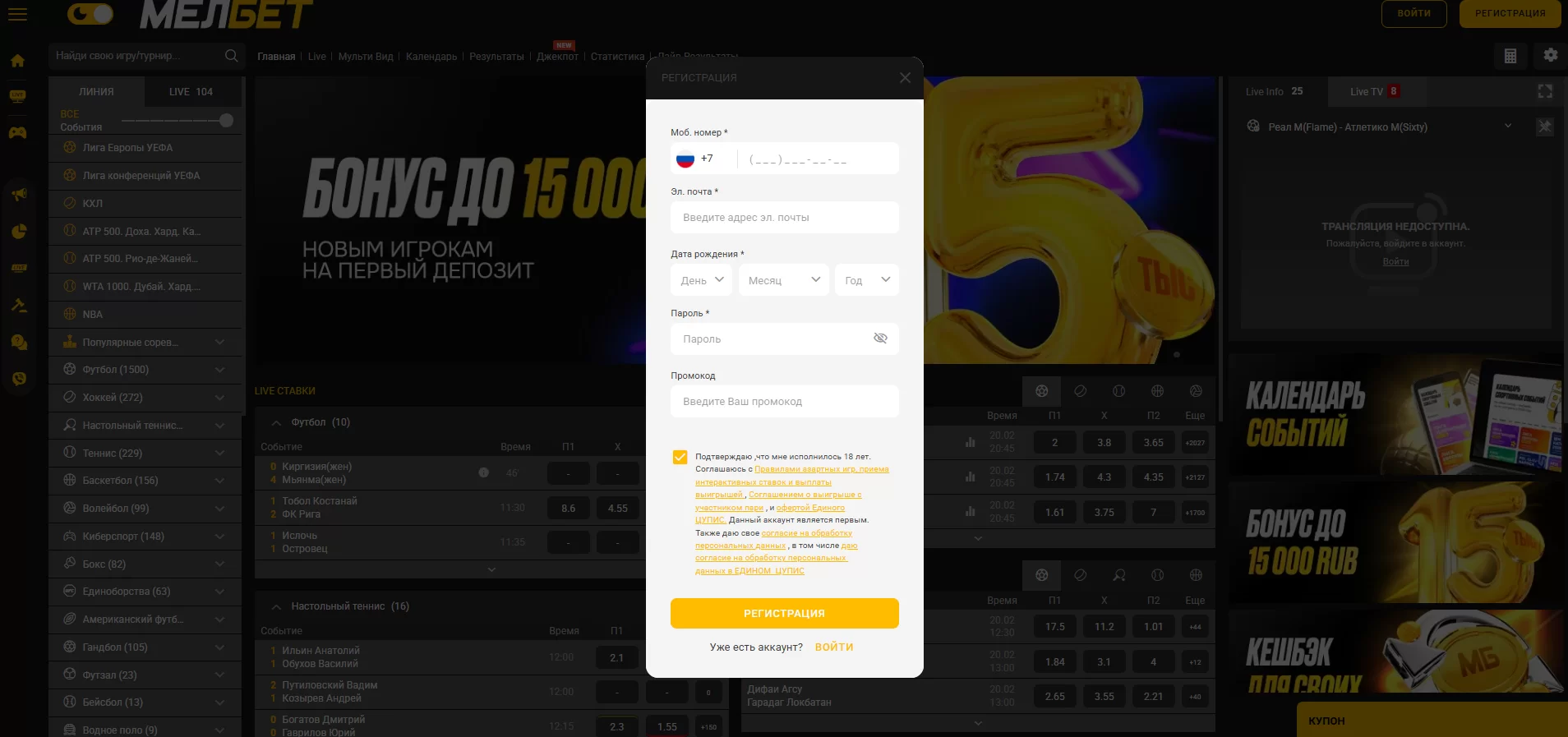Toggle password visibility eye icon
Viewport: 1568px width, 737px height.
(x=880, y=339)
